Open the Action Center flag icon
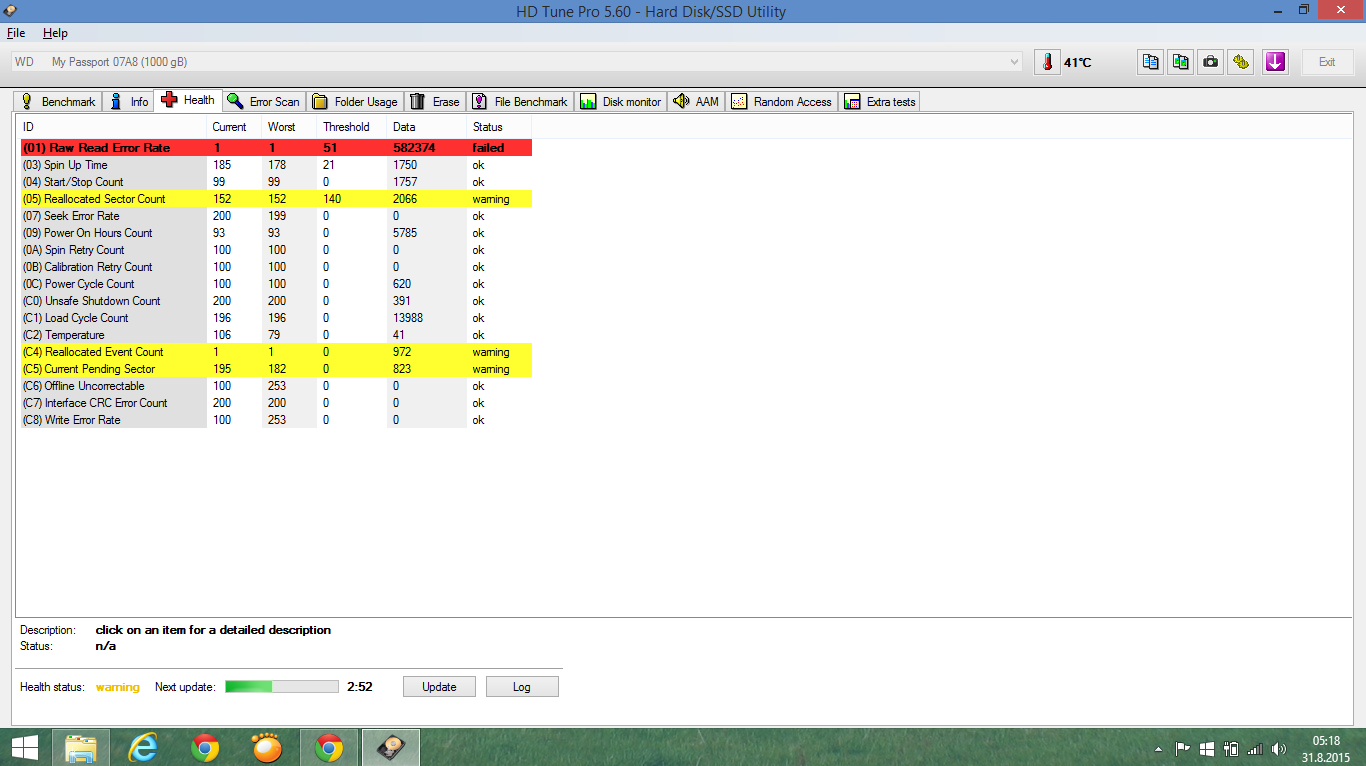This screenshot has height=766, width=1366. pos(1182,748)
